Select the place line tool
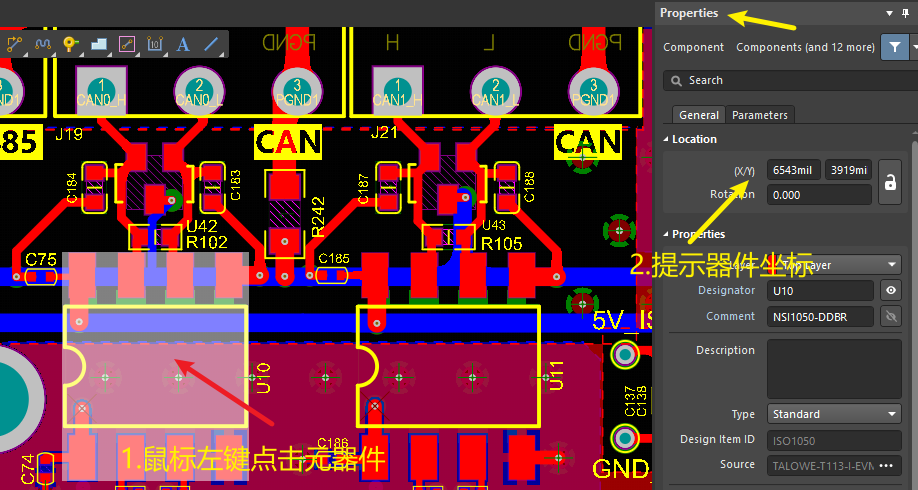Screen dimensions: 918x490 211,44
